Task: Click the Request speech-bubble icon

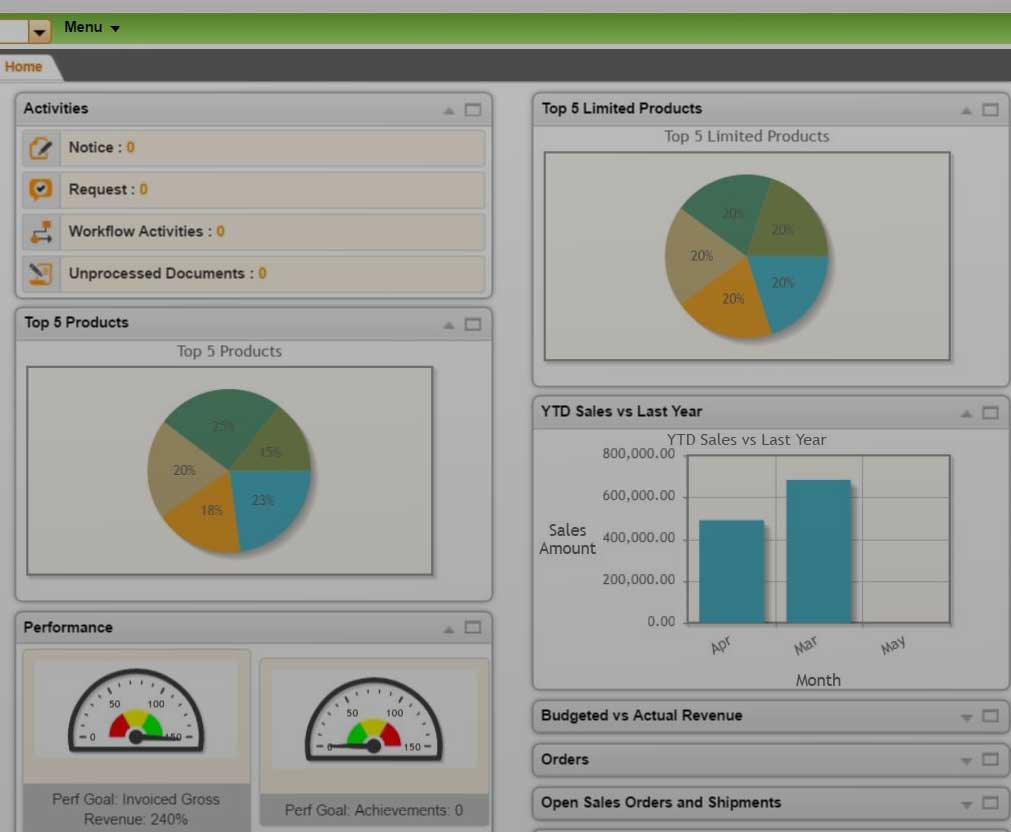Action: (x=41, y=189)
